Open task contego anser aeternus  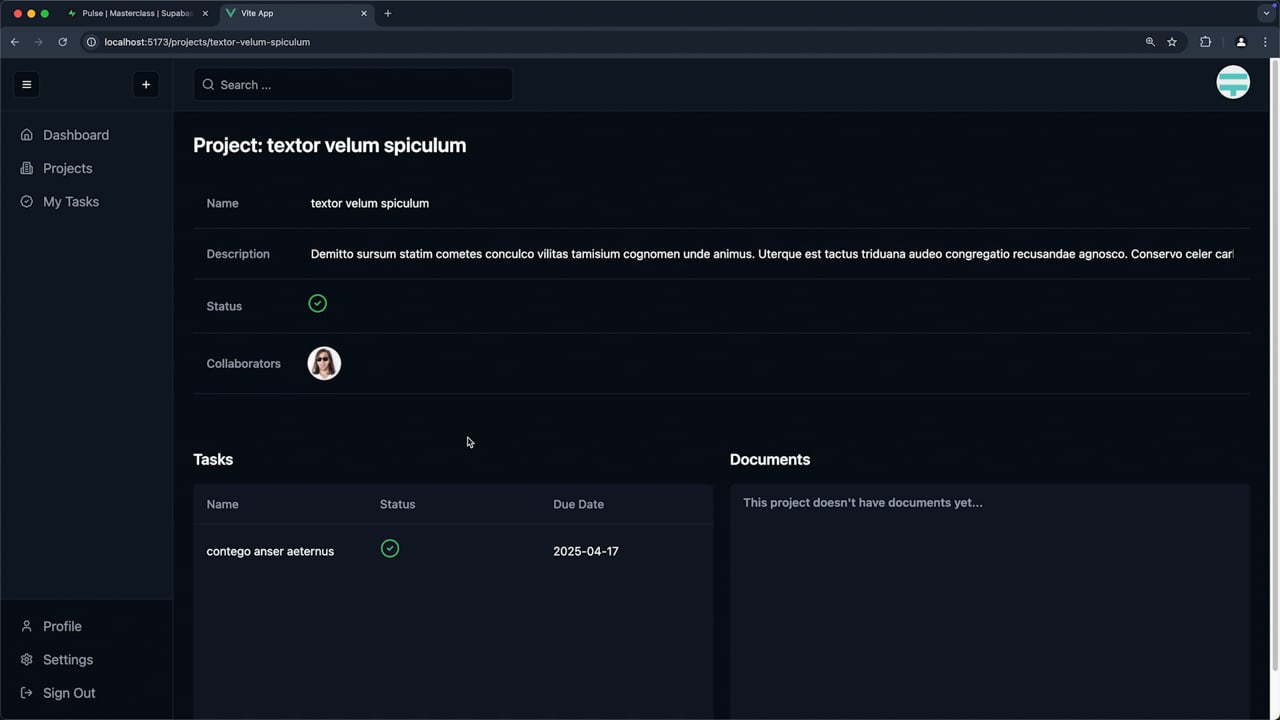click(x=270, y=551)
